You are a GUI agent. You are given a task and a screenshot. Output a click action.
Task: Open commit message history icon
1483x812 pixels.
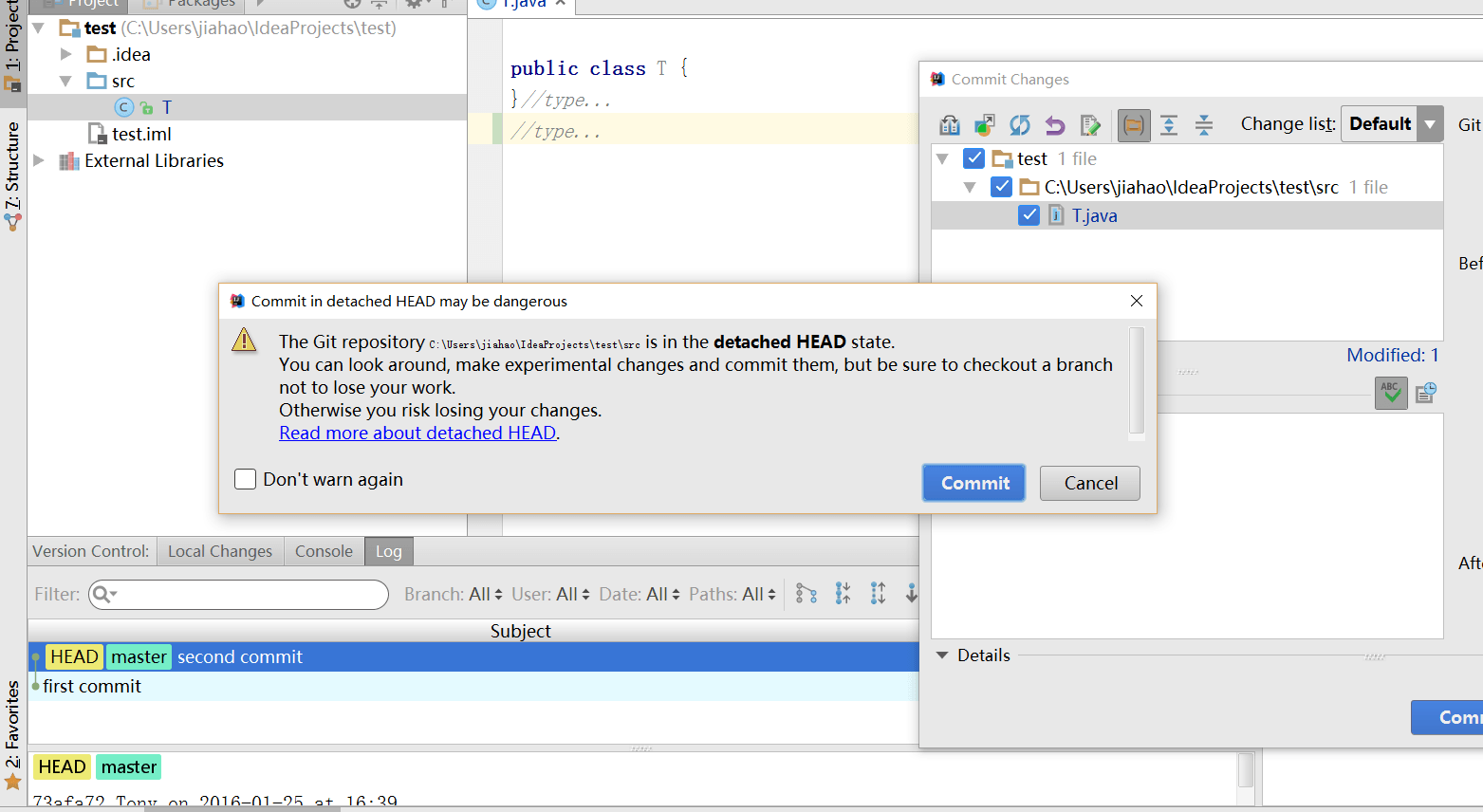(x=1426, y=392)
